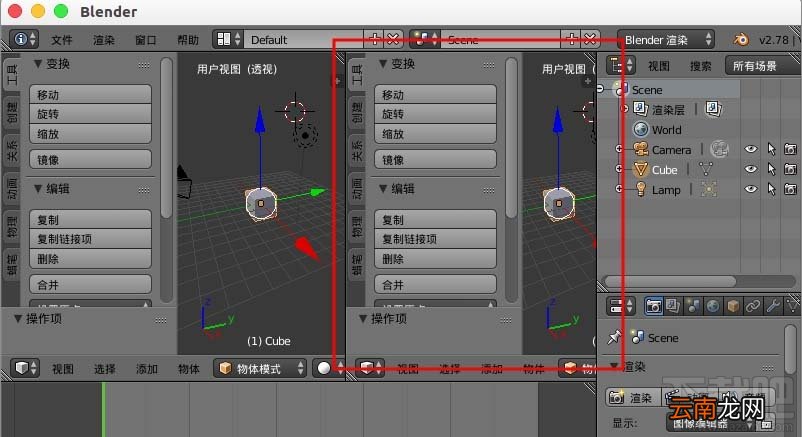
Task: Click 删除 in the left tool shelf
Action: [91, 259]
